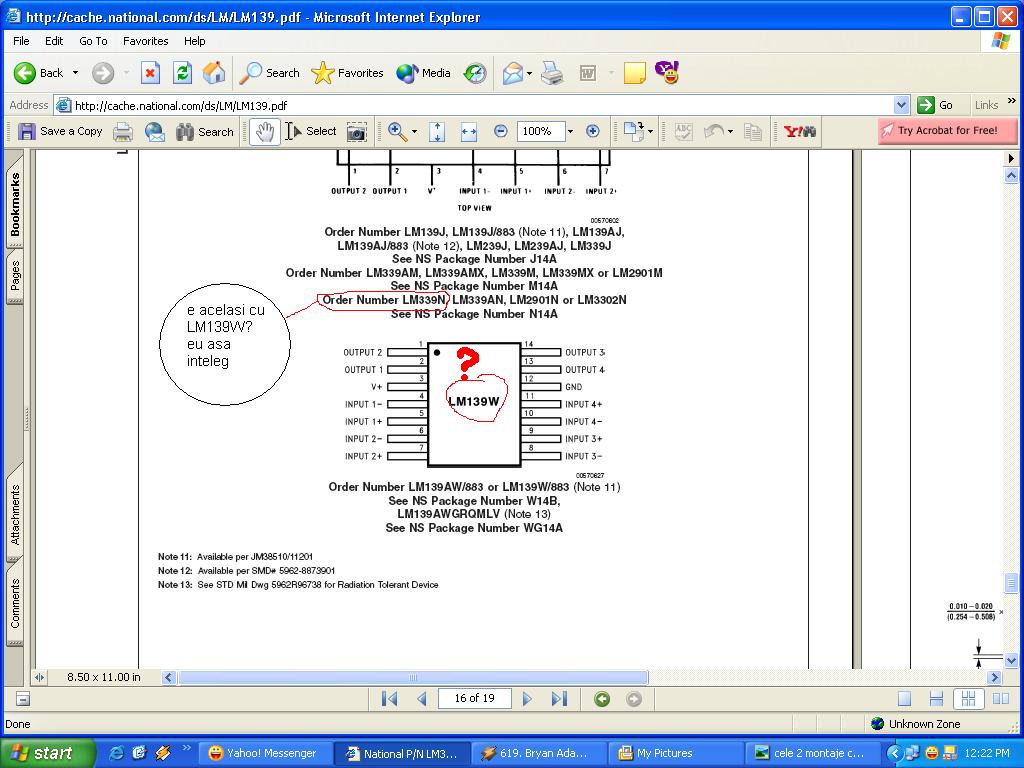Select Facing pages layout
This screenshot has width=1024, height=768.
[x=1000, y=699]
